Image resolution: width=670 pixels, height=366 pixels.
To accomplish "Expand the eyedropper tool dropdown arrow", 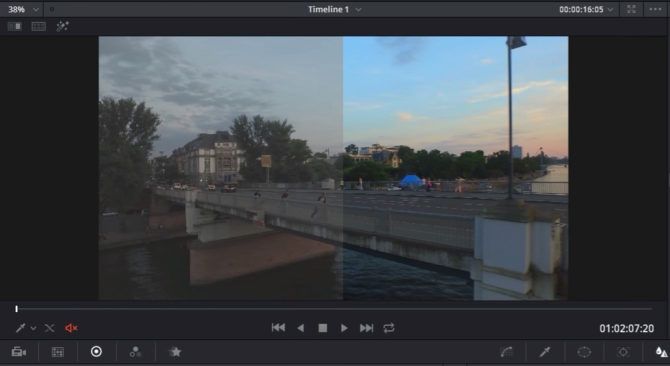I will [x=33, y=328].
